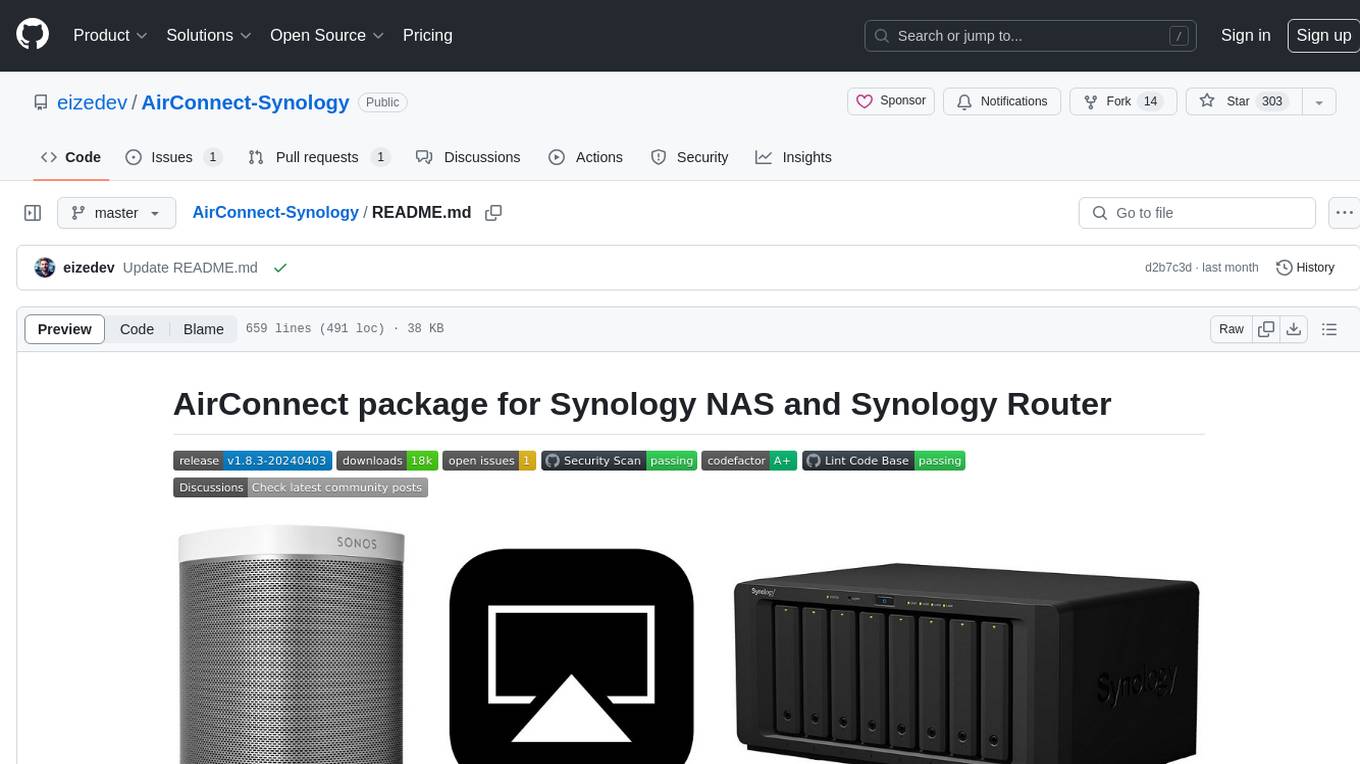
Task: Download the raw file
Action: [1293, 329]
